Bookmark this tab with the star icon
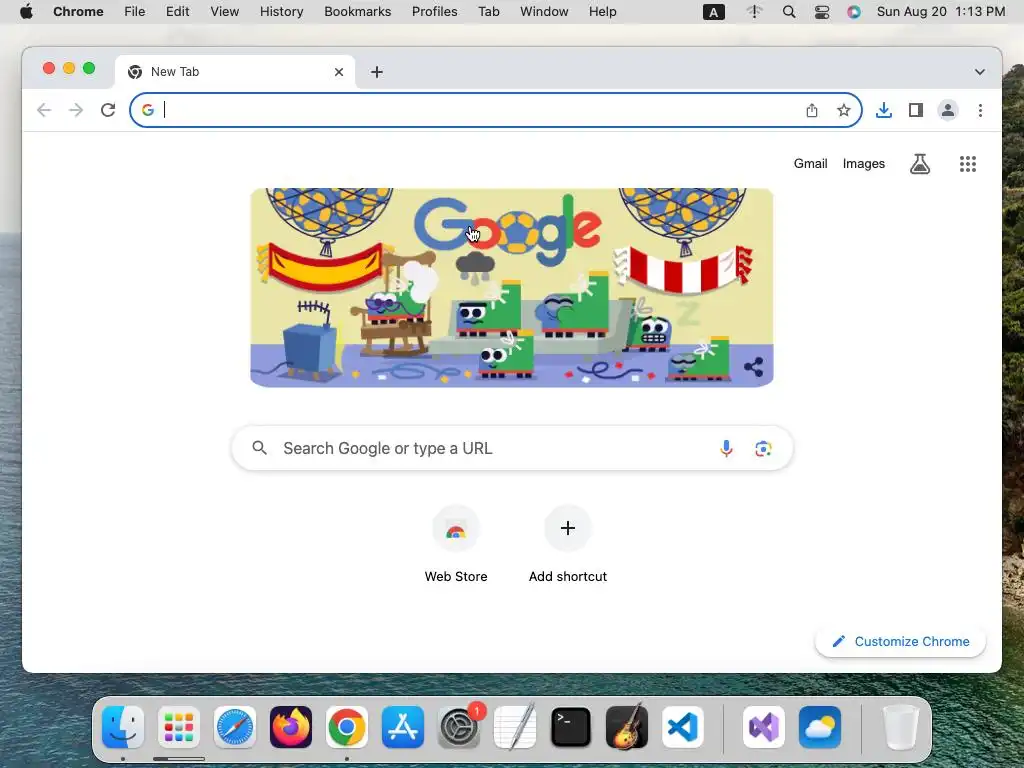 point(844,110)
